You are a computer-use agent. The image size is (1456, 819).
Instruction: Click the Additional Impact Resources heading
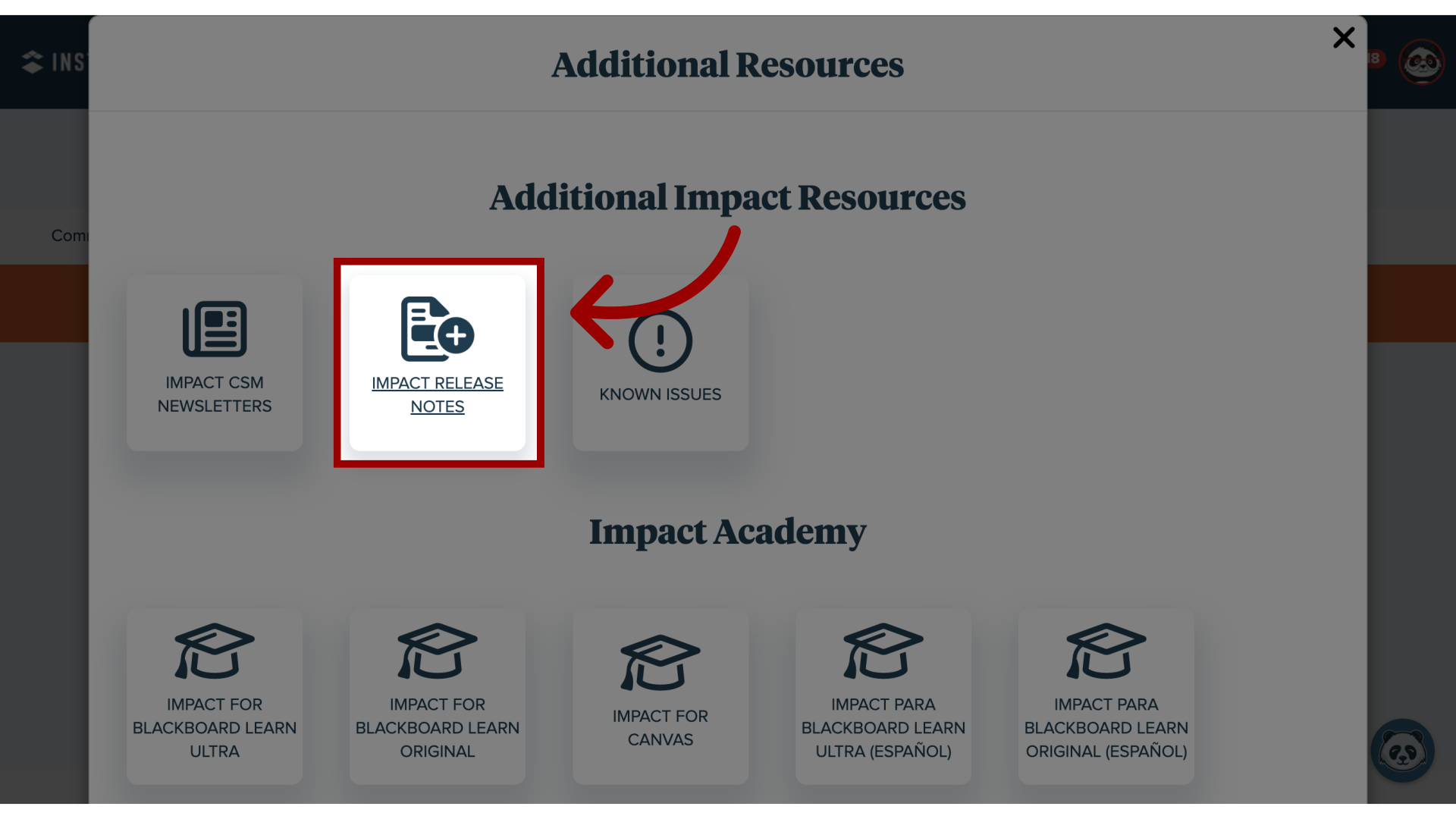click(727, 196)
